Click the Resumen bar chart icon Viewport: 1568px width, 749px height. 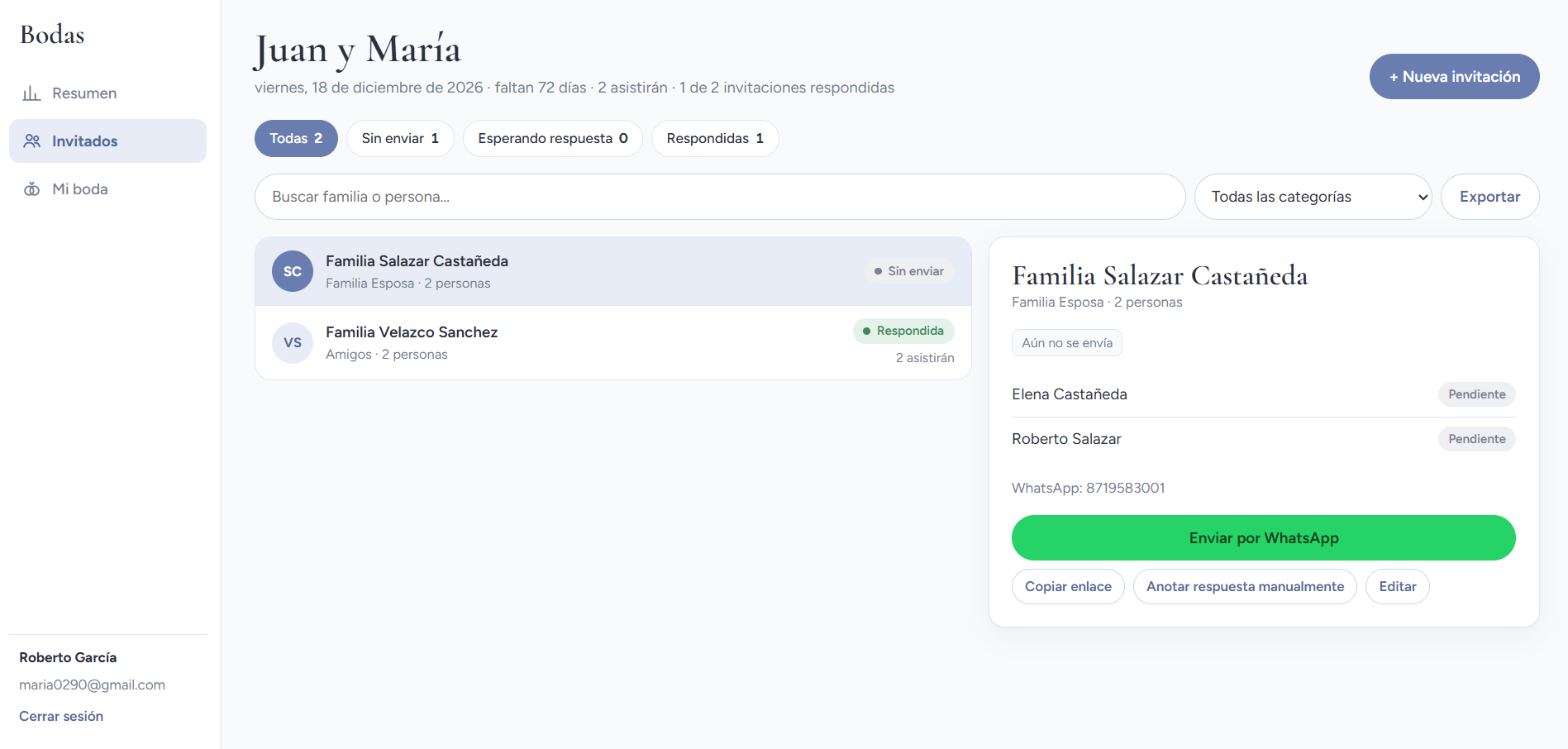[x=31, y=93]
